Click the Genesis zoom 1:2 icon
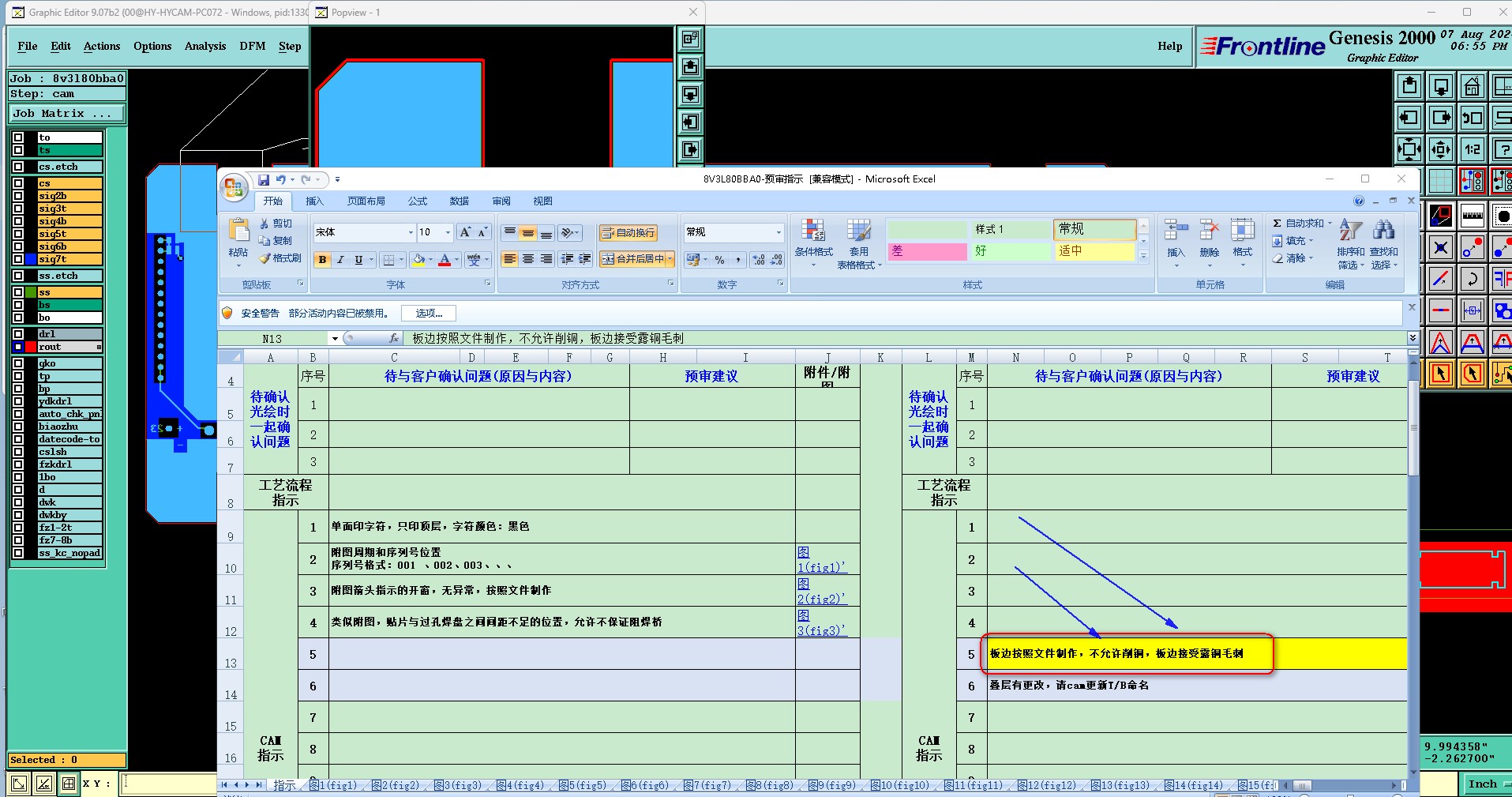 coord(1472,148)
